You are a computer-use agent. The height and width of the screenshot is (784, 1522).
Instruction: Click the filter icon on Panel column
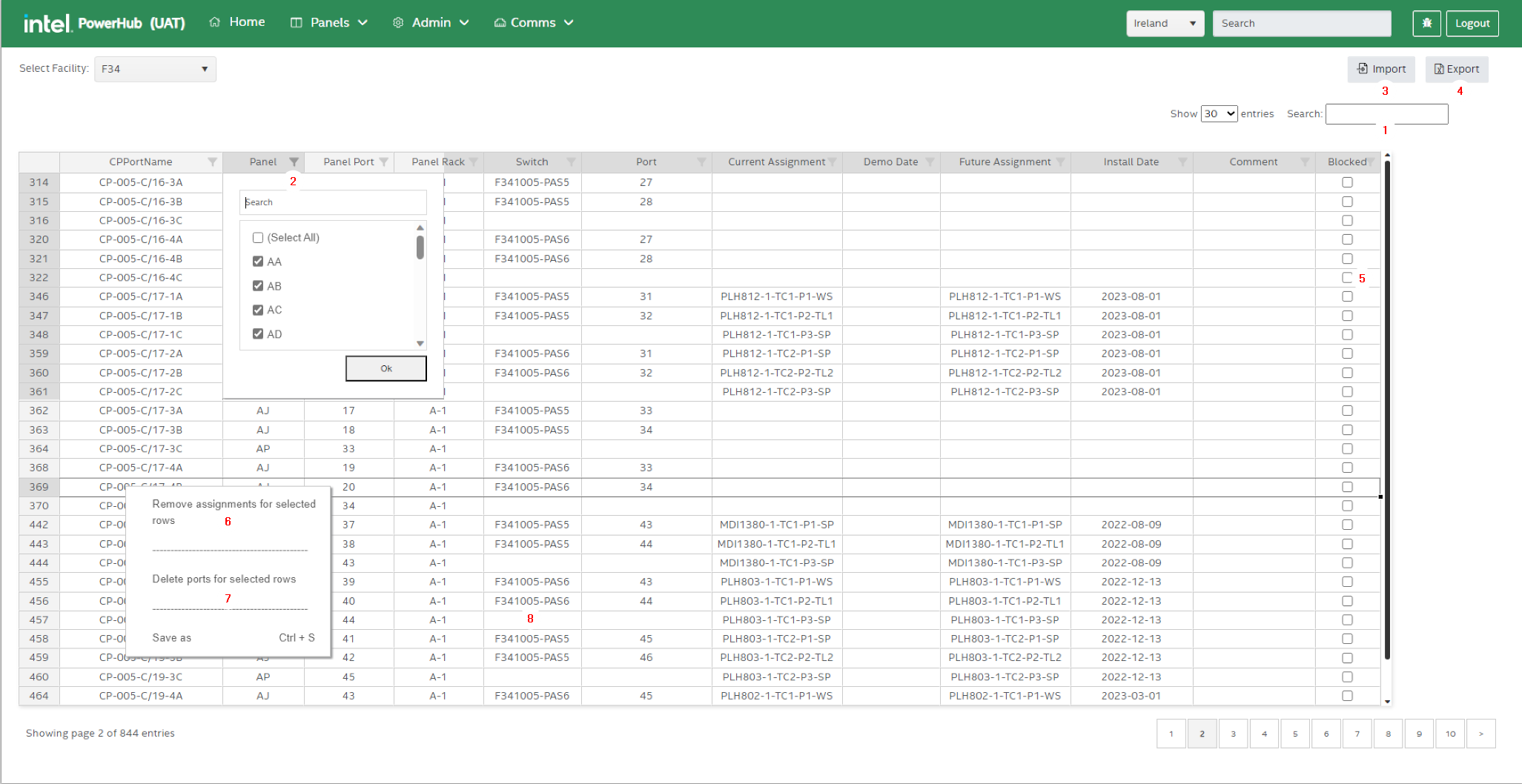pyautogui.click(x=294, y=162)
